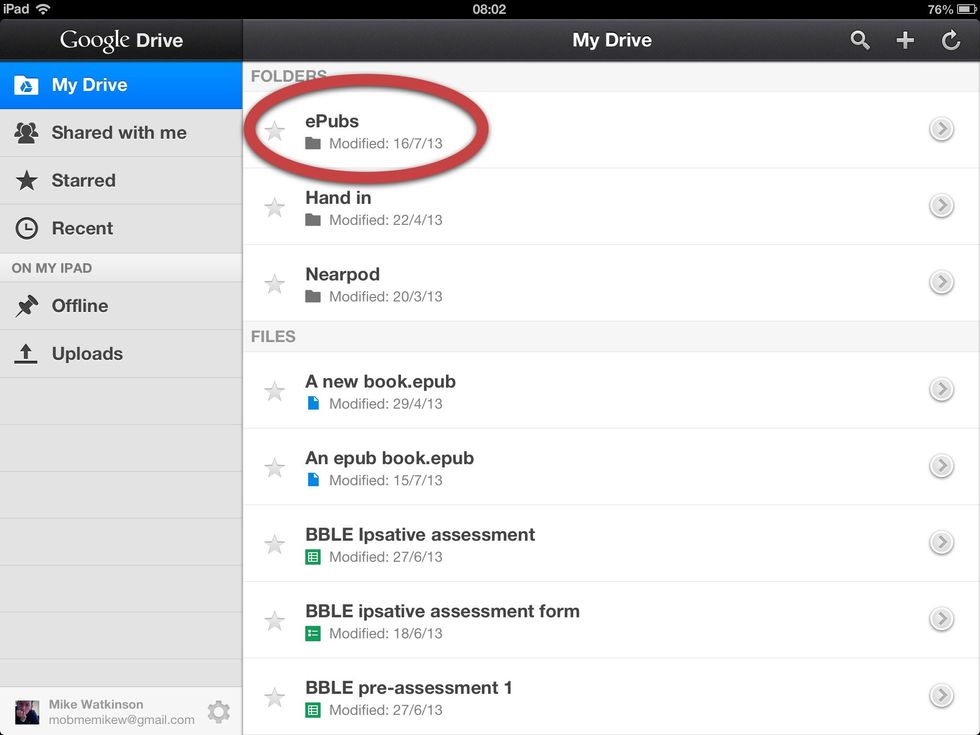The height and width of the screenshot is (735, 980).
Task: Show Starred items
Action: coord(121,181)
